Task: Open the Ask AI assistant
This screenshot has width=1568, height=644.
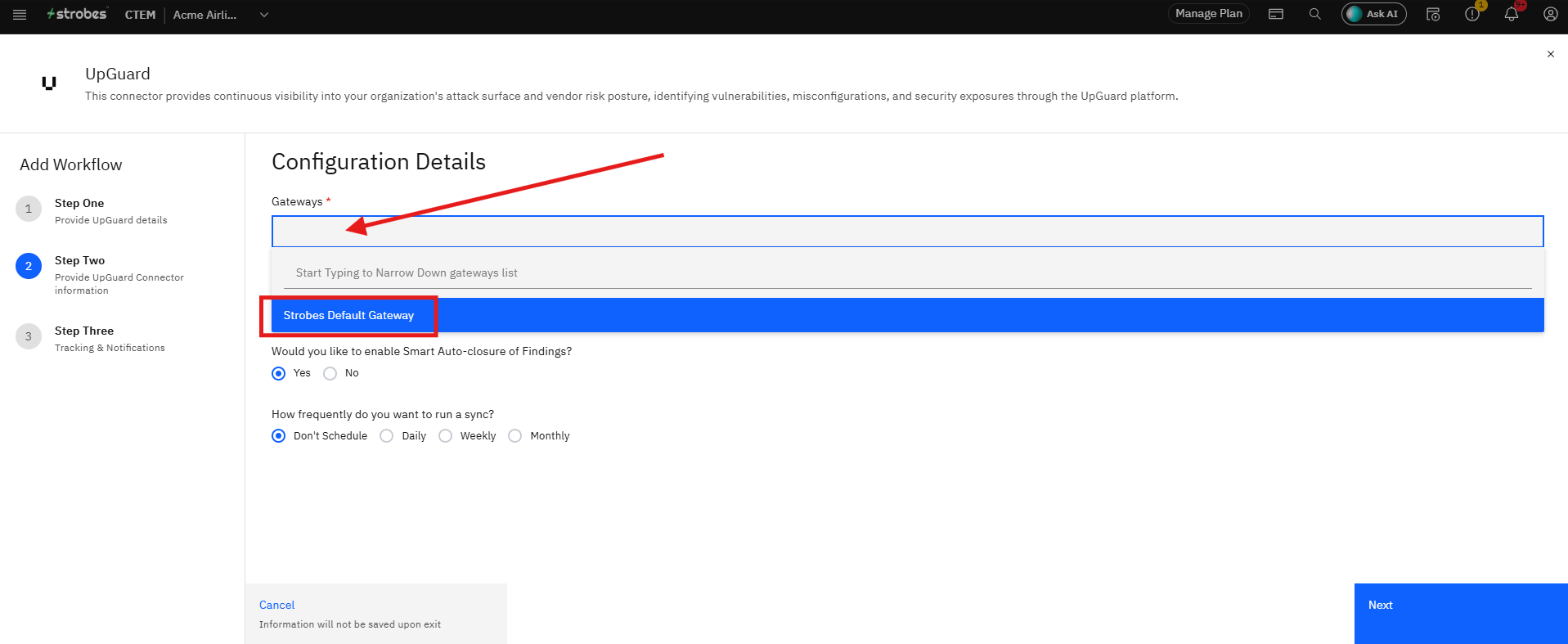Action: 1373,14
